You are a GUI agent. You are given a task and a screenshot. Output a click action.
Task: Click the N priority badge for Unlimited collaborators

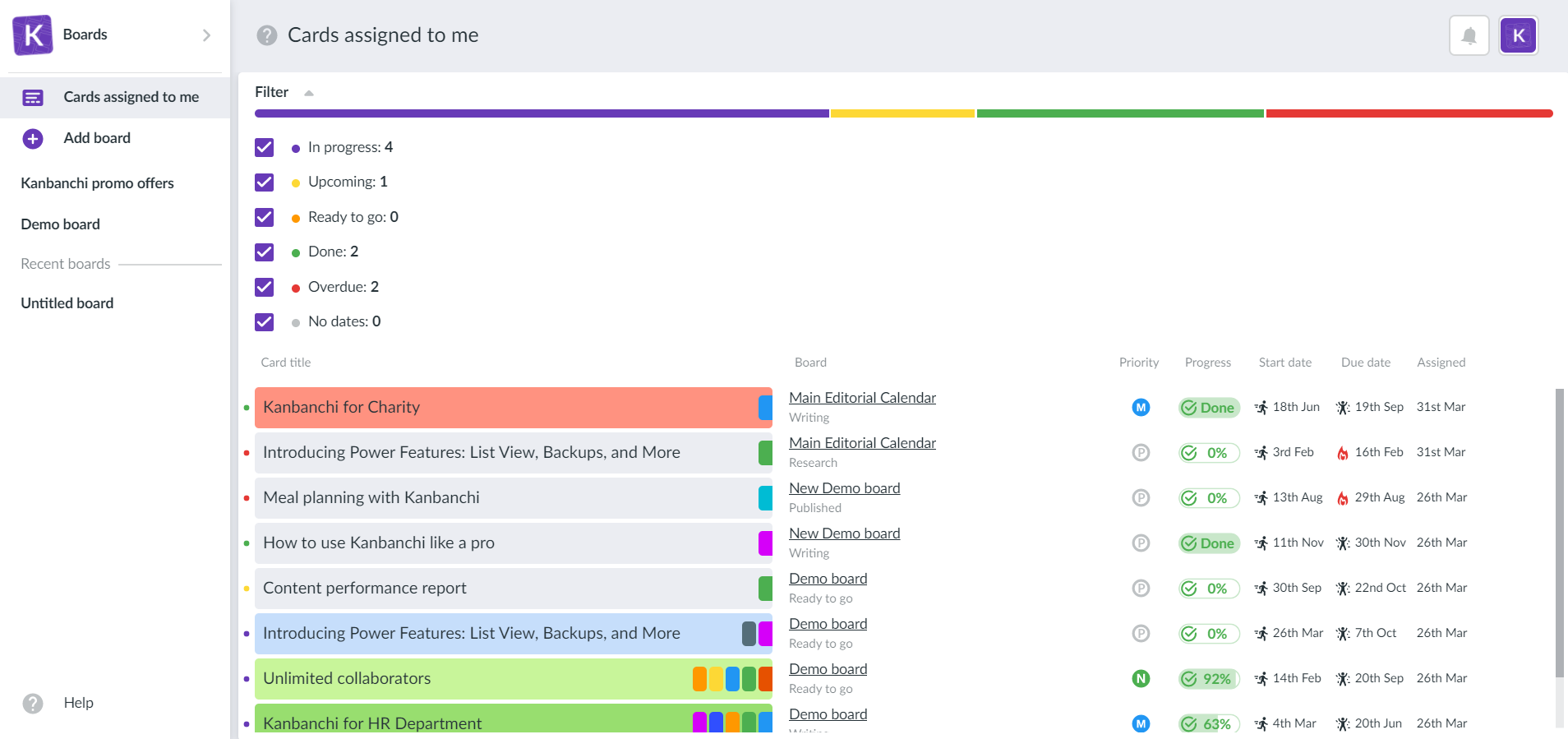pos(1141,679)
